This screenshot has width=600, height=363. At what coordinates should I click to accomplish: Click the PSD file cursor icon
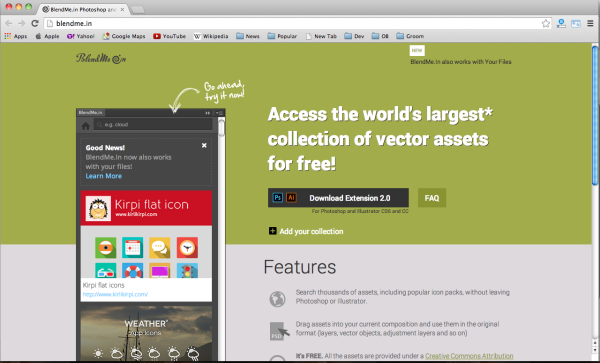pos(279,330)
